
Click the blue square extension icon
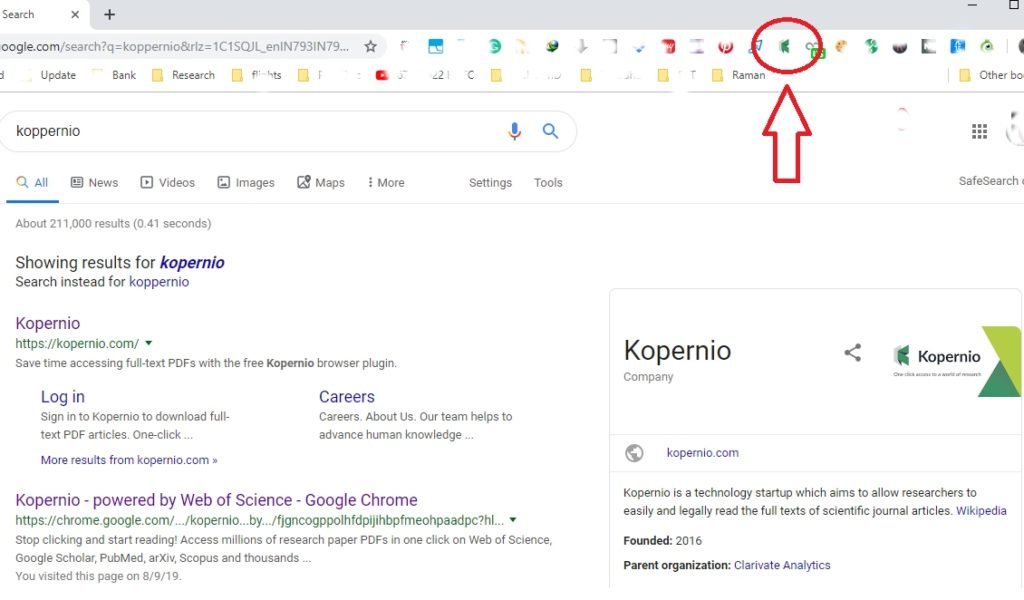coord(957,46)
